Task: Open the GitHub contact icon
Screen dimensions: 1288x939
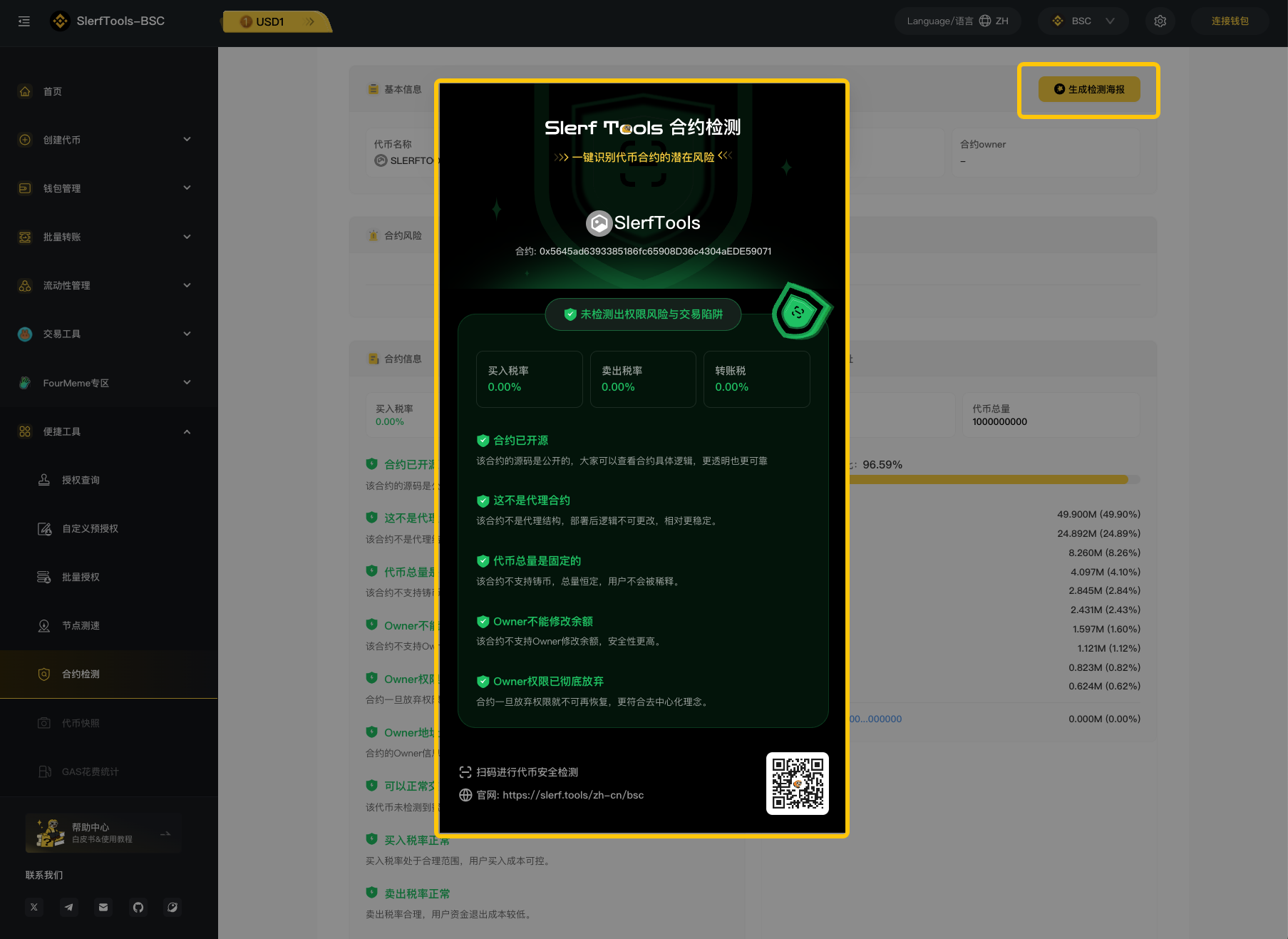Action: pyautogui.click(x=138, y=907)
